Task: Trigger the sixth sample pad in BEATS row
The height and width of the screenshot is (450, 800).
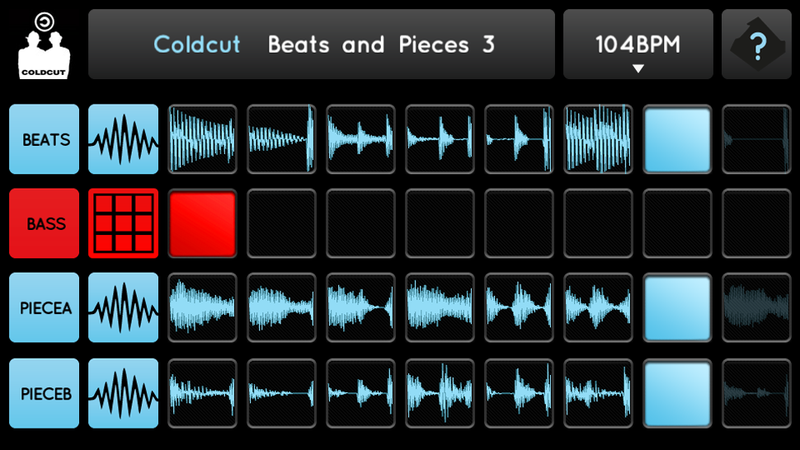Action: pos(598,139)
